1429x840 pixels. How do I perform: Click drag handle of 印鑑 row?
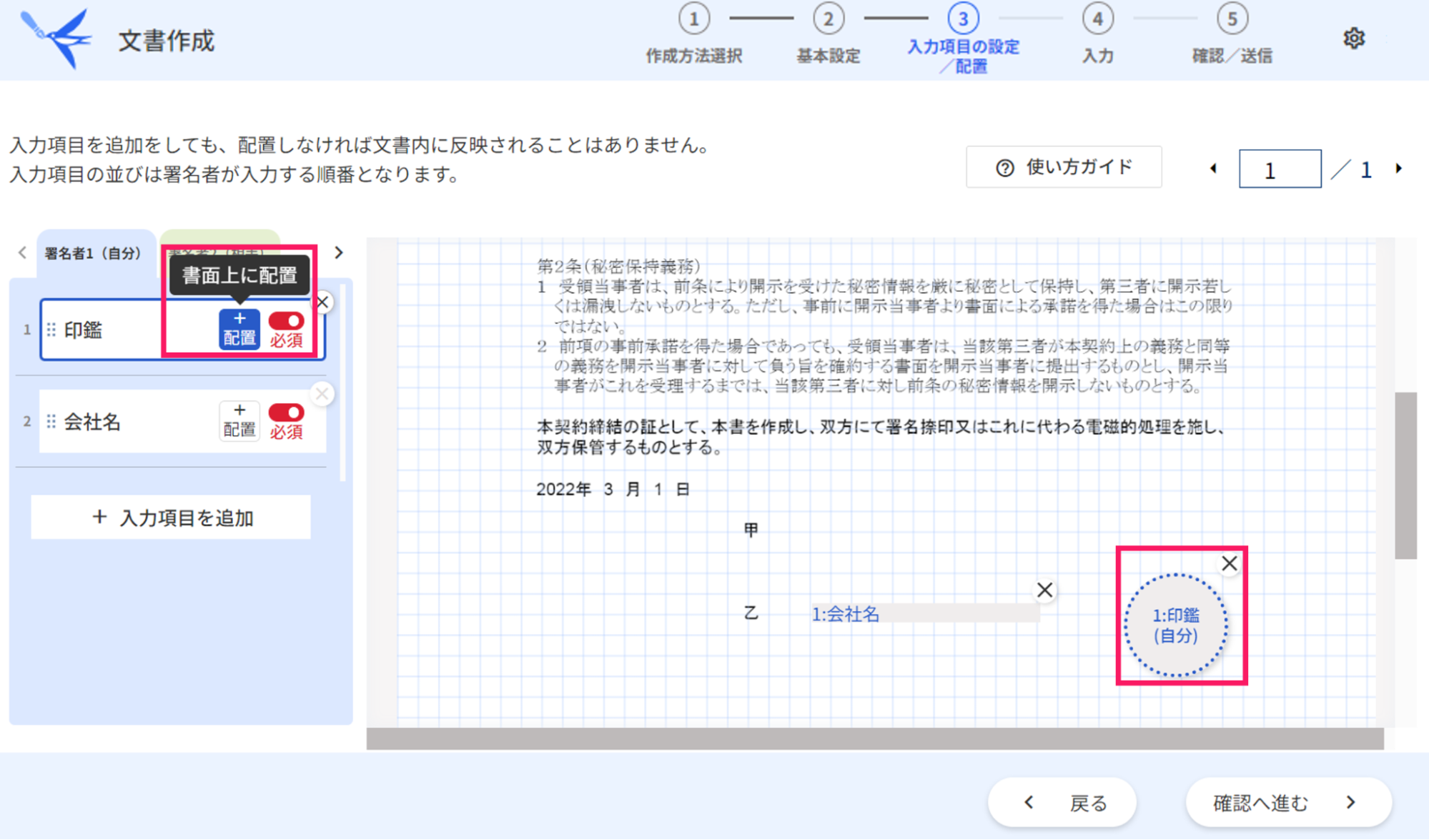point(51,330)
